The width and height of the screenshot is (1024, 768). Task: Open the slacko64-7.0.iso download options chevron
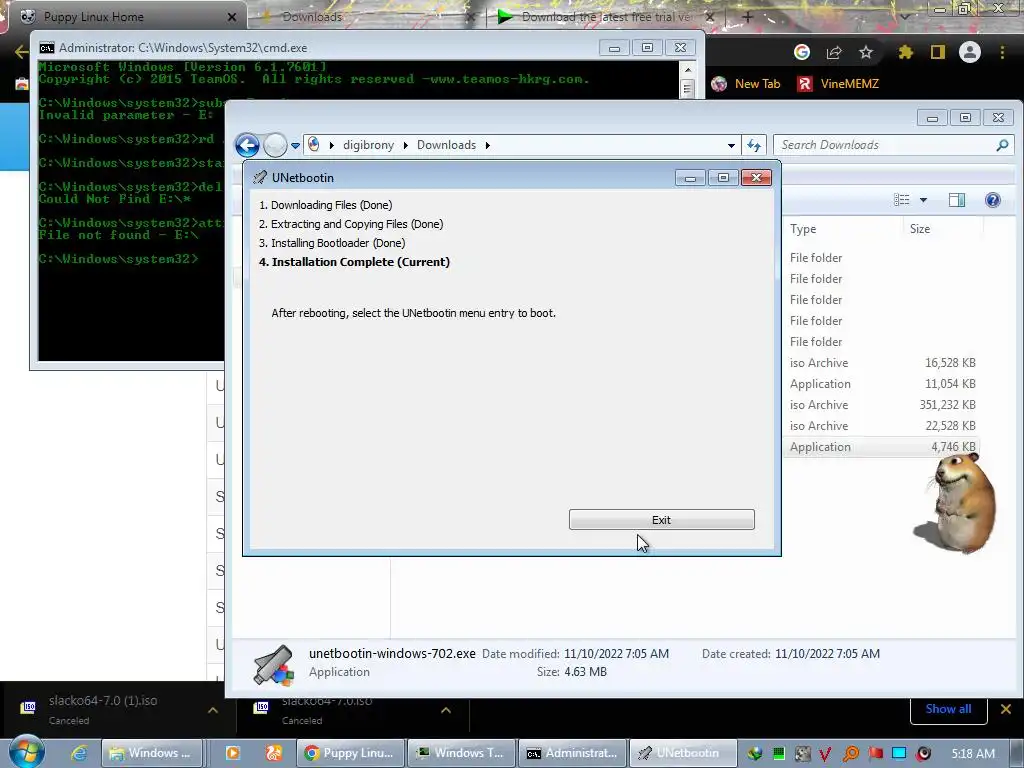point(446,710)
